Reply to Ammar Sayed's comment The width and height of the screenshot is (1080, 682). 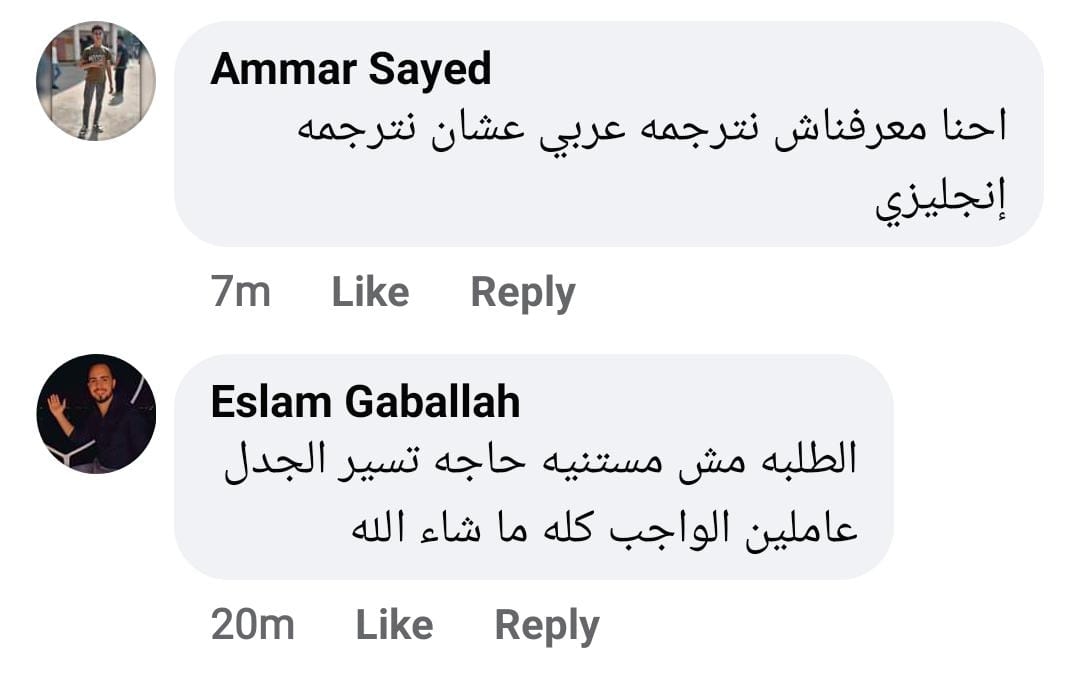point(523,292)
